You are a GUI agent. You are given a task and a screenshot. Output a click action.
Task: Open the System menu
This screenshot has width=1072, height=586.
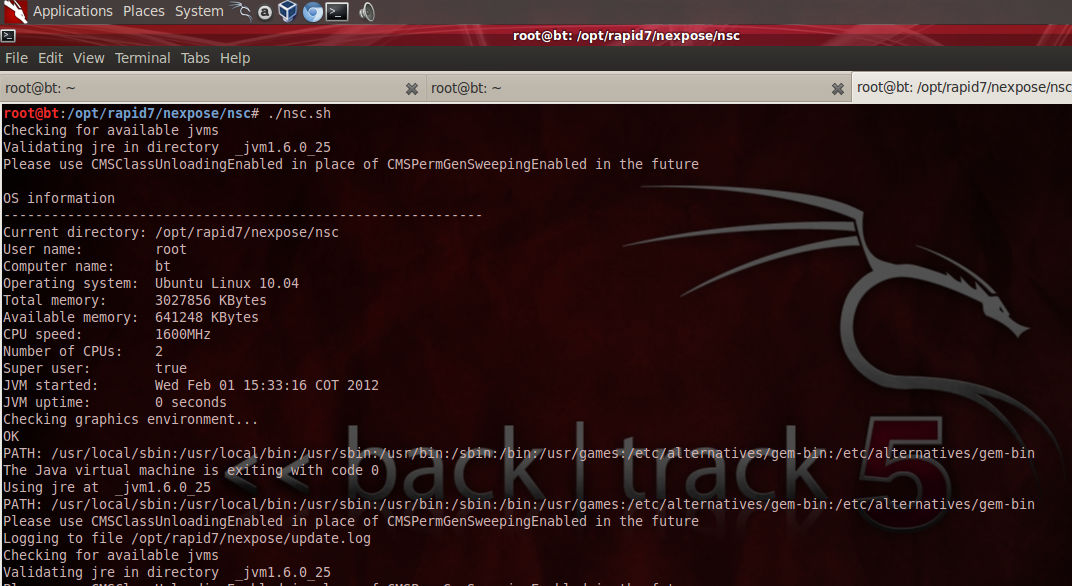click(199, 11)
